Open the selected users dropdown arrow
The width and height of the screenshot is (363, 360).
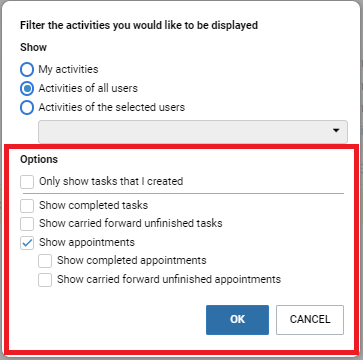pos(336,131)
